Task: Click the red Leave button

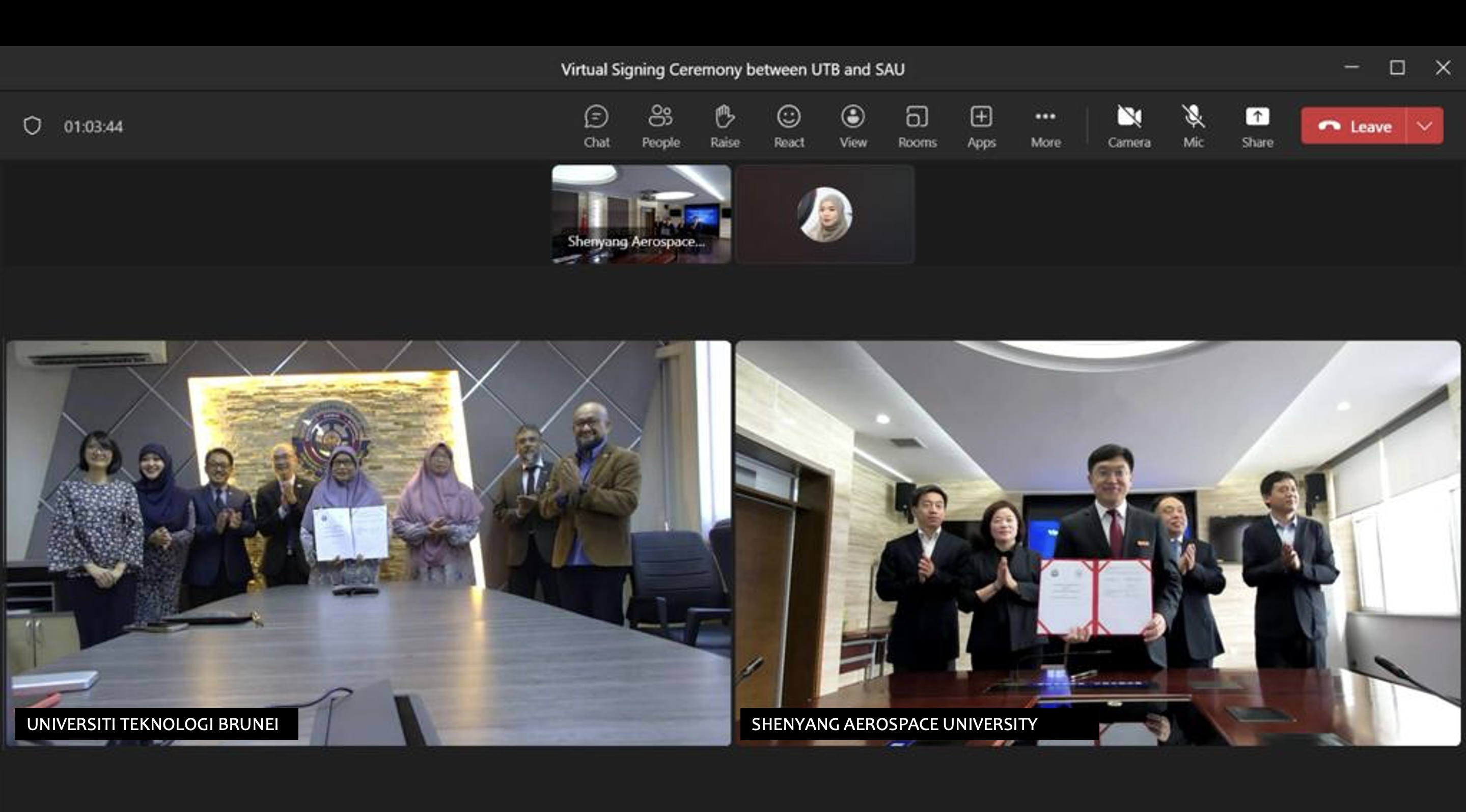Action: coord(1354,126)
